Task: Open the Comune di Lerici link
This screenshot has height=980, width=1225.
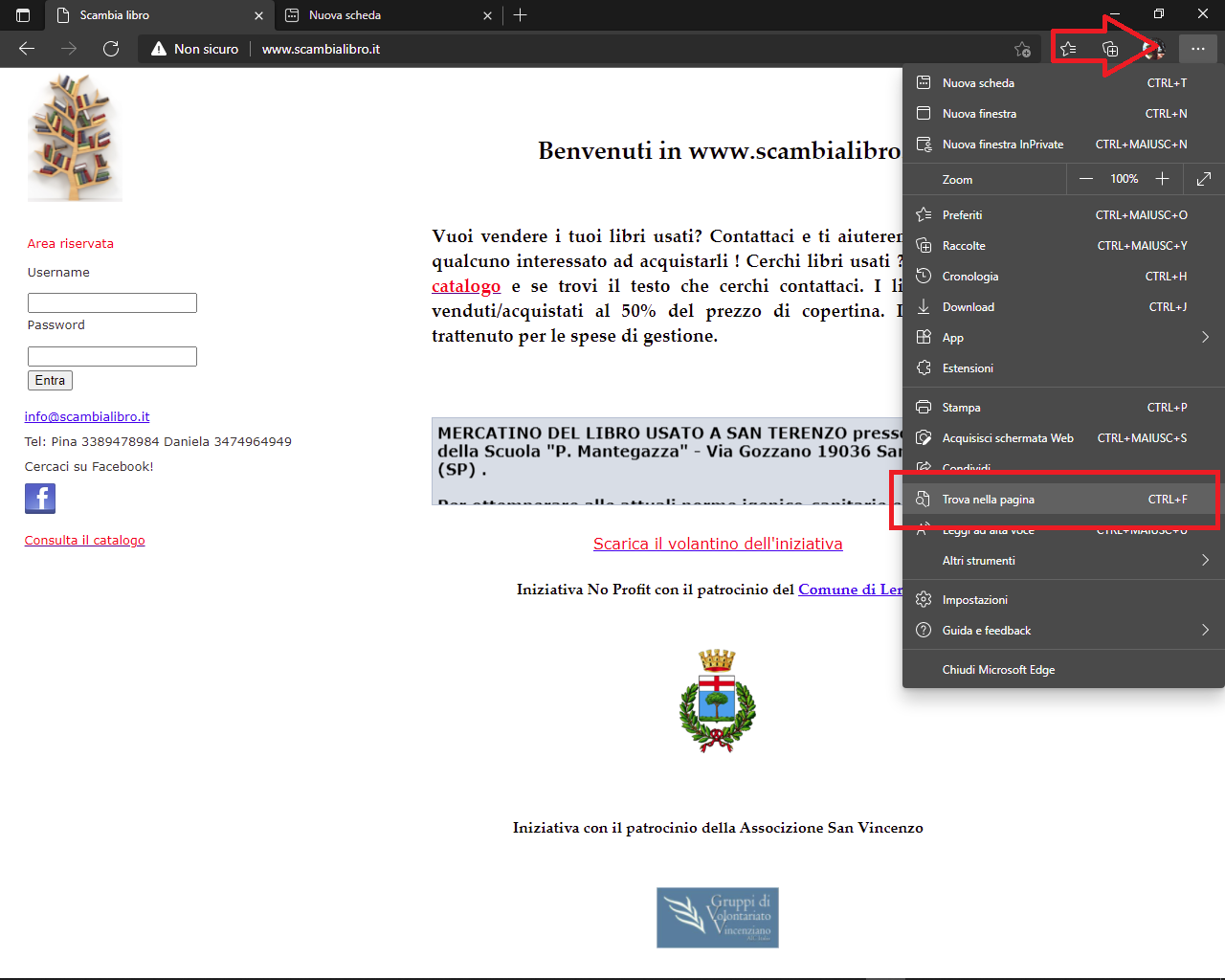Action: [x=850, y=590]
